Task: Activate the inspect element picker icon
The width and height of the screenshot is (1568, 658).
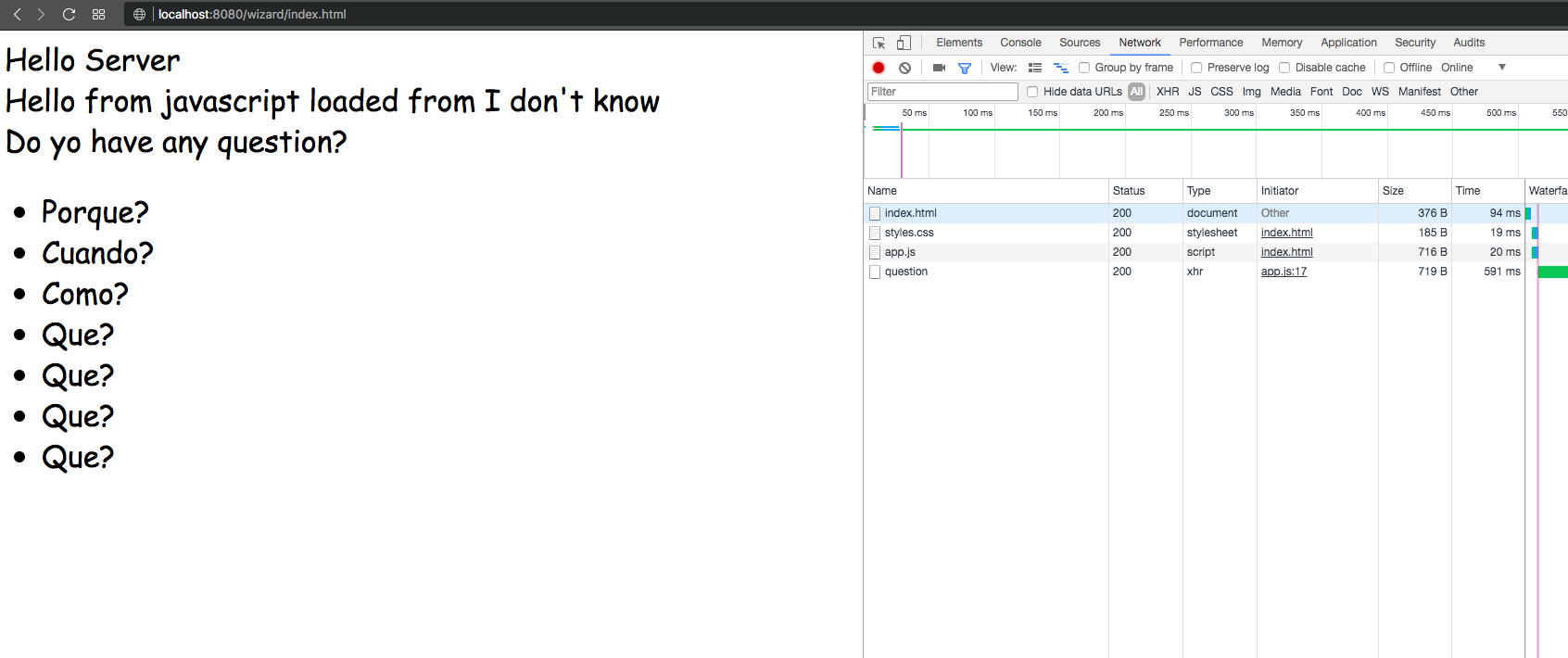Action: tap(879, 43)
